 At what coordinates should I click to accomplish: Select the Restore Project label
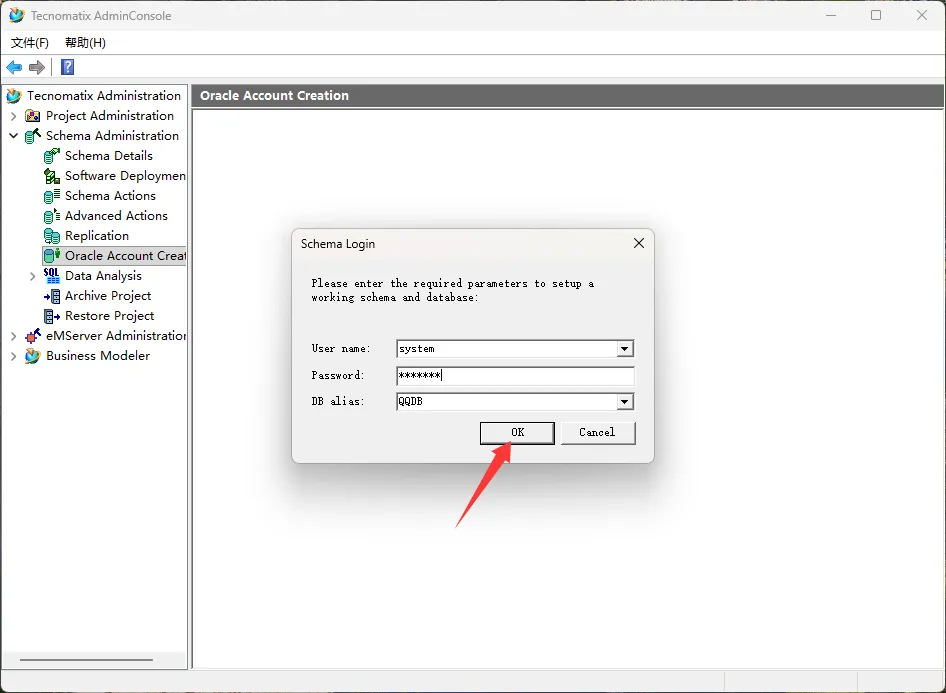click(110, 315)
